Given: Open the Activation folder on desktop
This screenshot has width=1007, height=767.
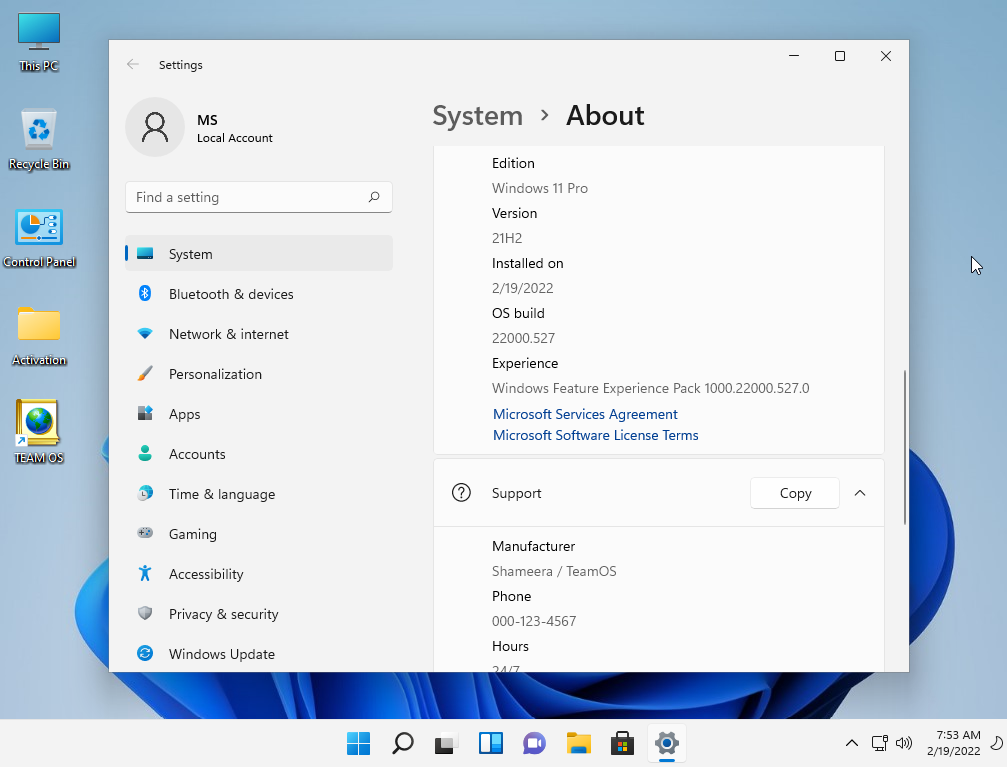Looking at the screenshot, I should pyautogui.click(x=39, y=336).
